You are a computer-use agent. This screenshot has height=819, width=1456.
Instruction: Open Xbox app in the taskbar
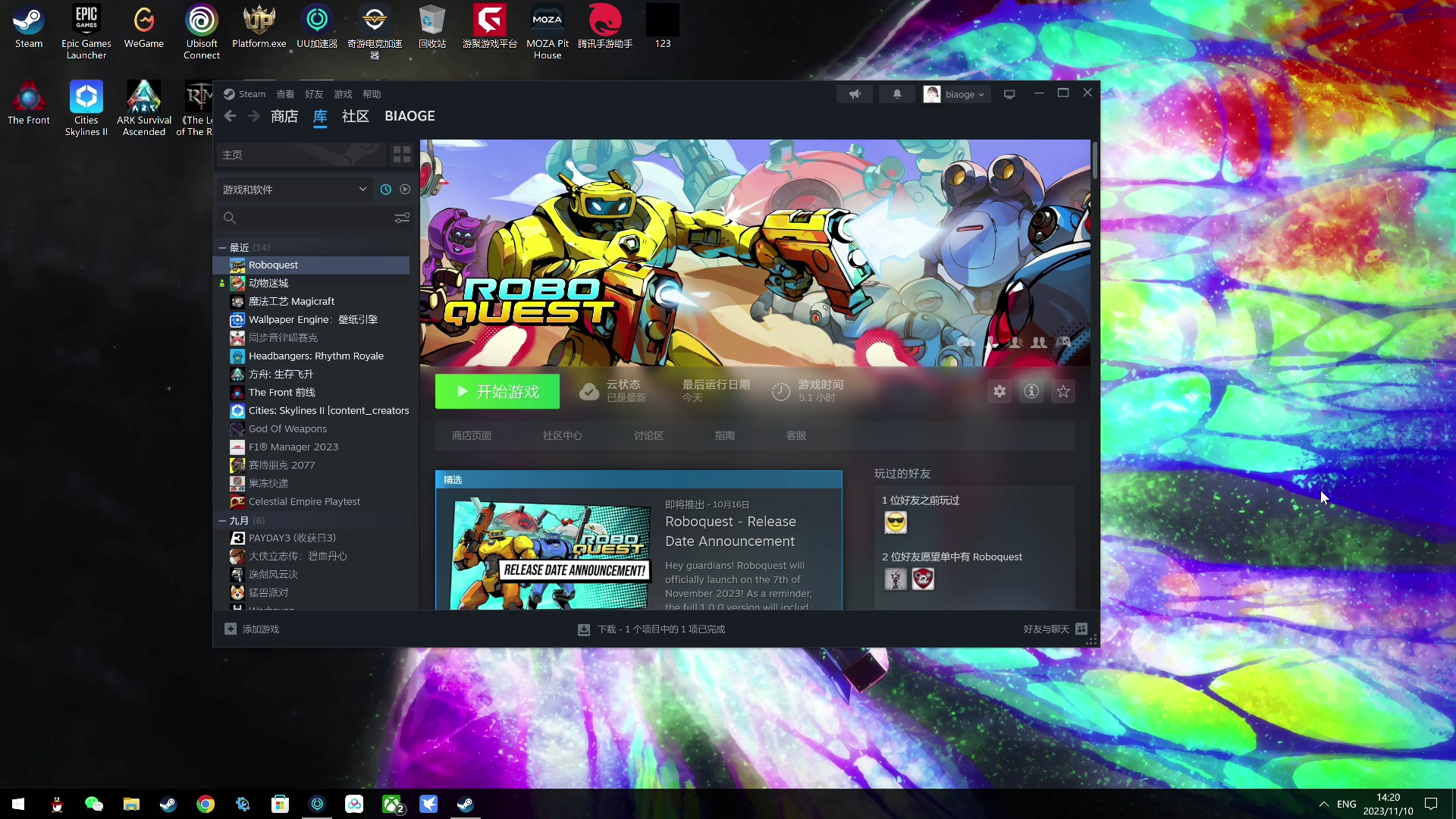[392, 804]
